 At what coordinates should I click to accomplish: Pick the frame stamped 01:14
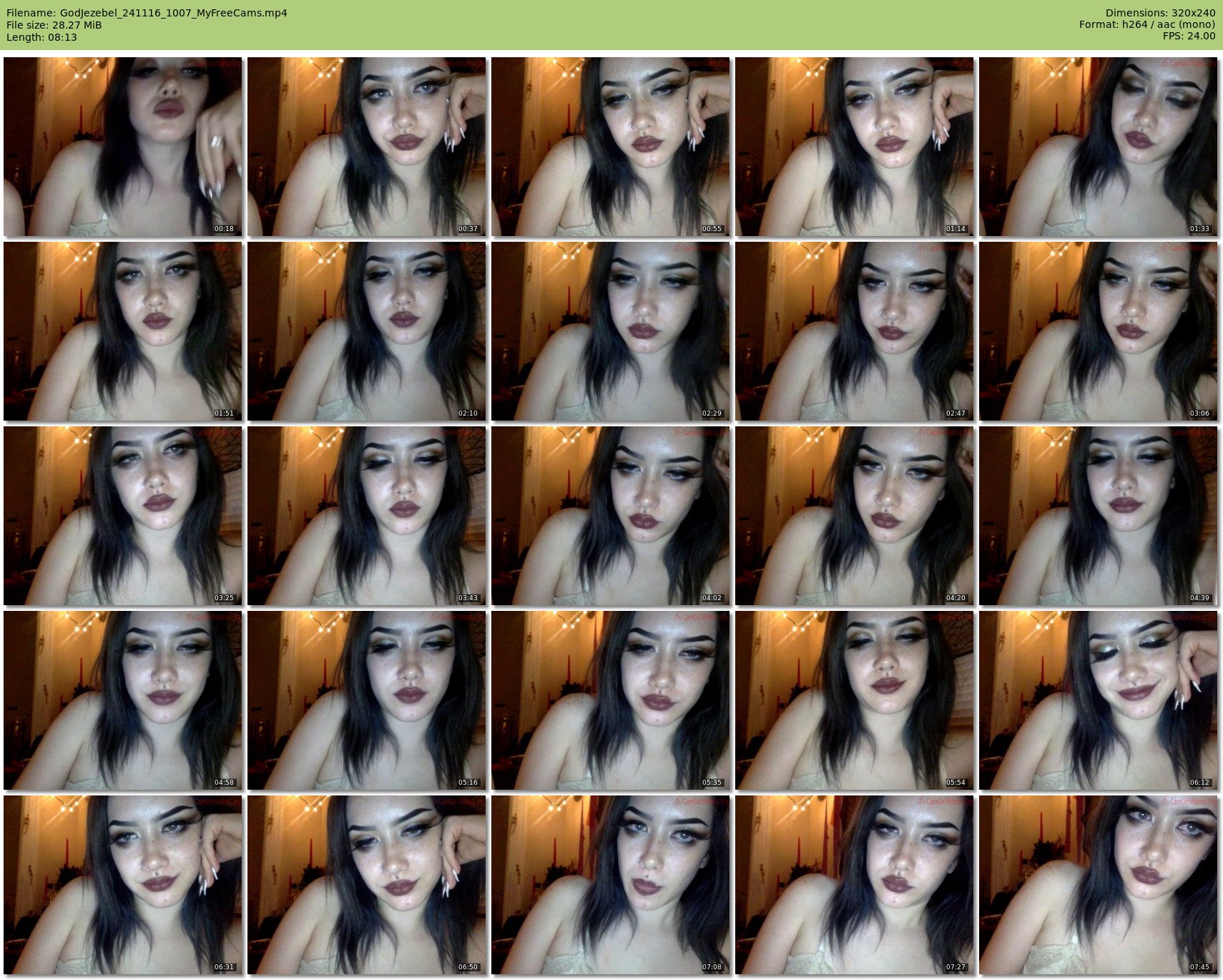pyautogui.click(x=854, y=147)
